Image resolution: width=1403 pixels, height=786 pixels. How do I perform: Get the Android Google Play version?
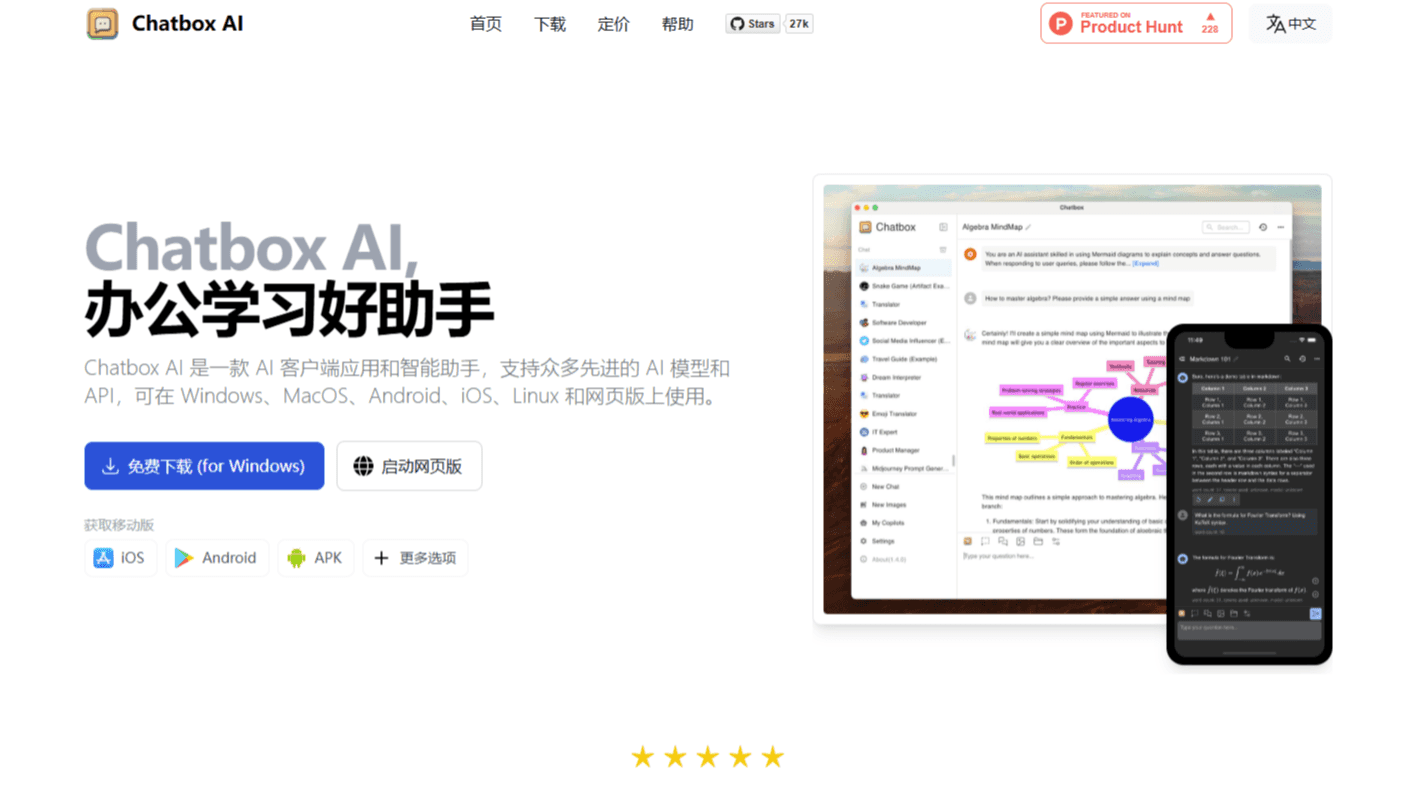point(217,558)
